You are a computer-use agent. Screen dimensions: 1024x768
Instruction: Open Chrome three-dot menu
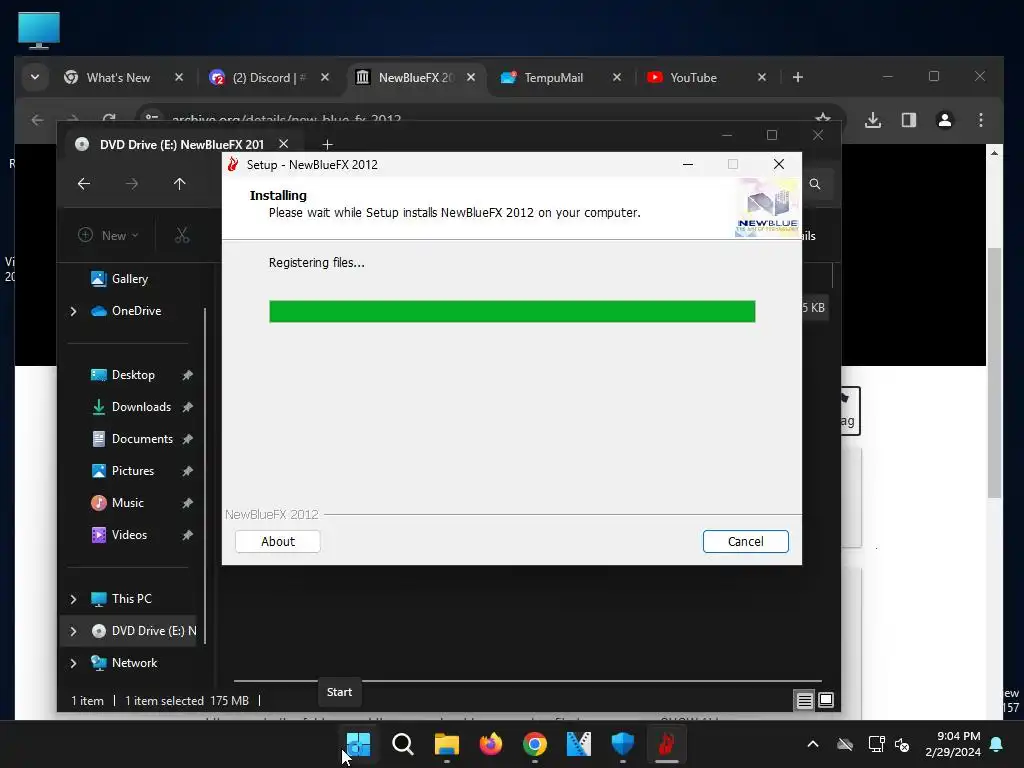click(x=981, y=120)
